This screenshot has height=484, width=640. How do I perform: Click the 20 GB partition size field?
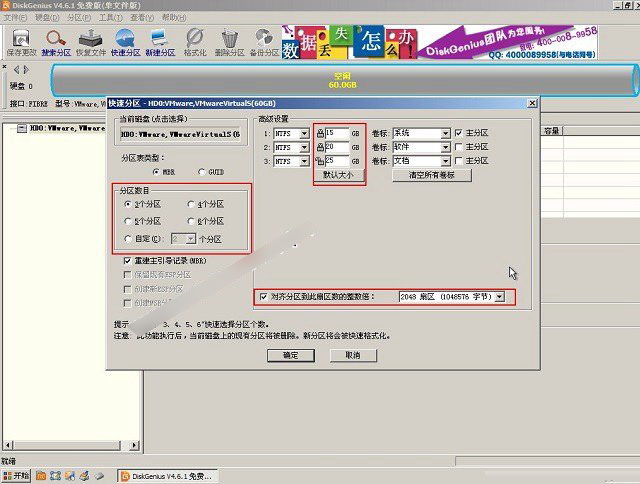337,147
